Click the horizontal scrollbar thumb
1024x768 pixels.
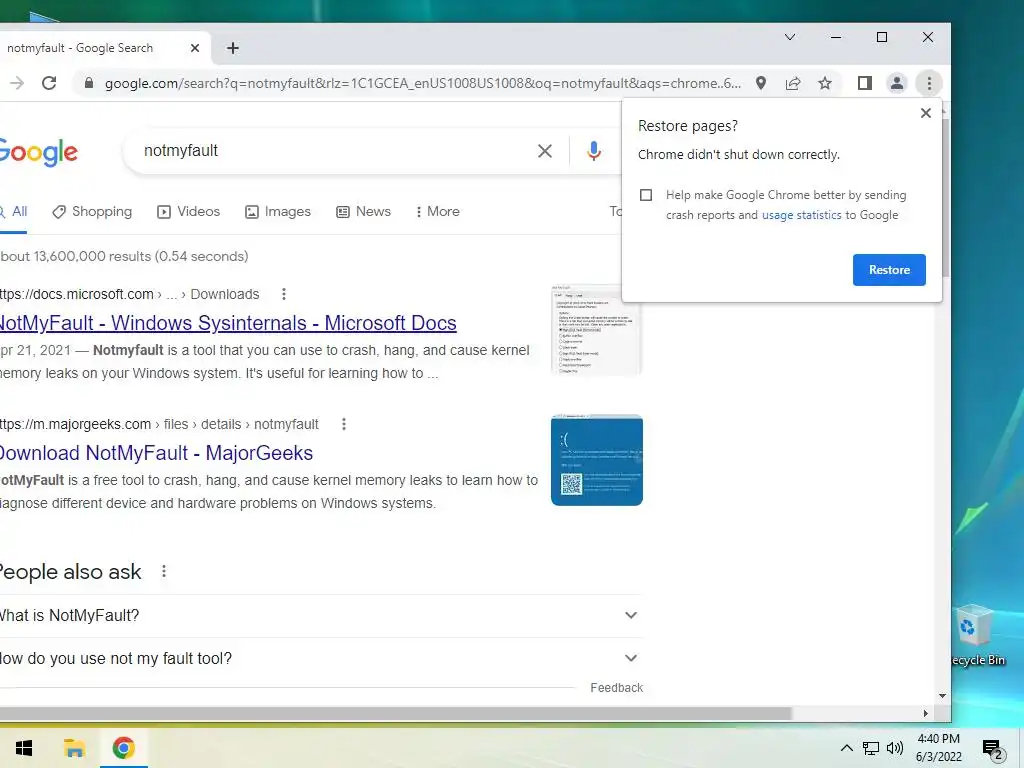396,713
